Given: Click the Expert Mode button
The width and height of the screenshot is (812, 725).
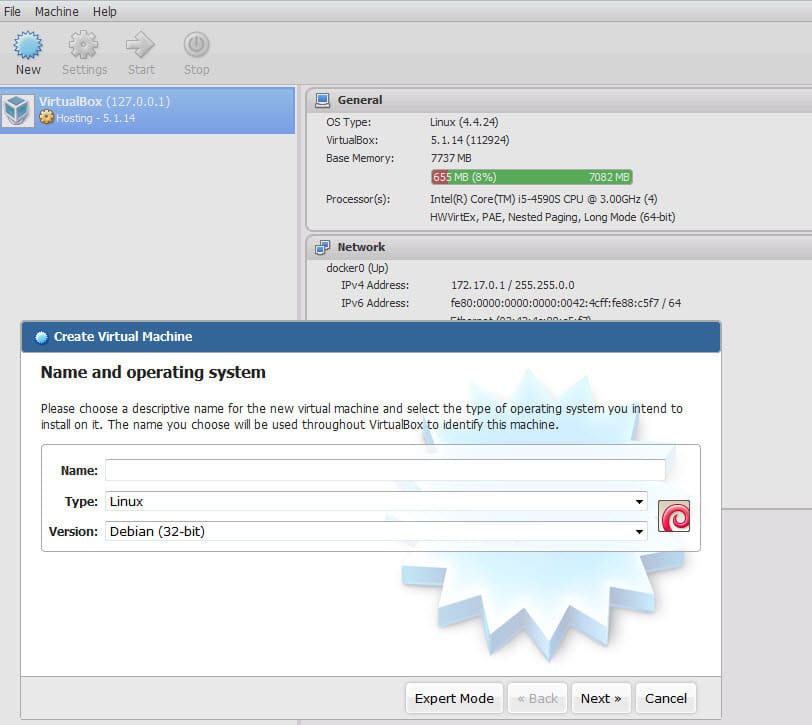Looking at the screenshot, I should click(454, 699).
